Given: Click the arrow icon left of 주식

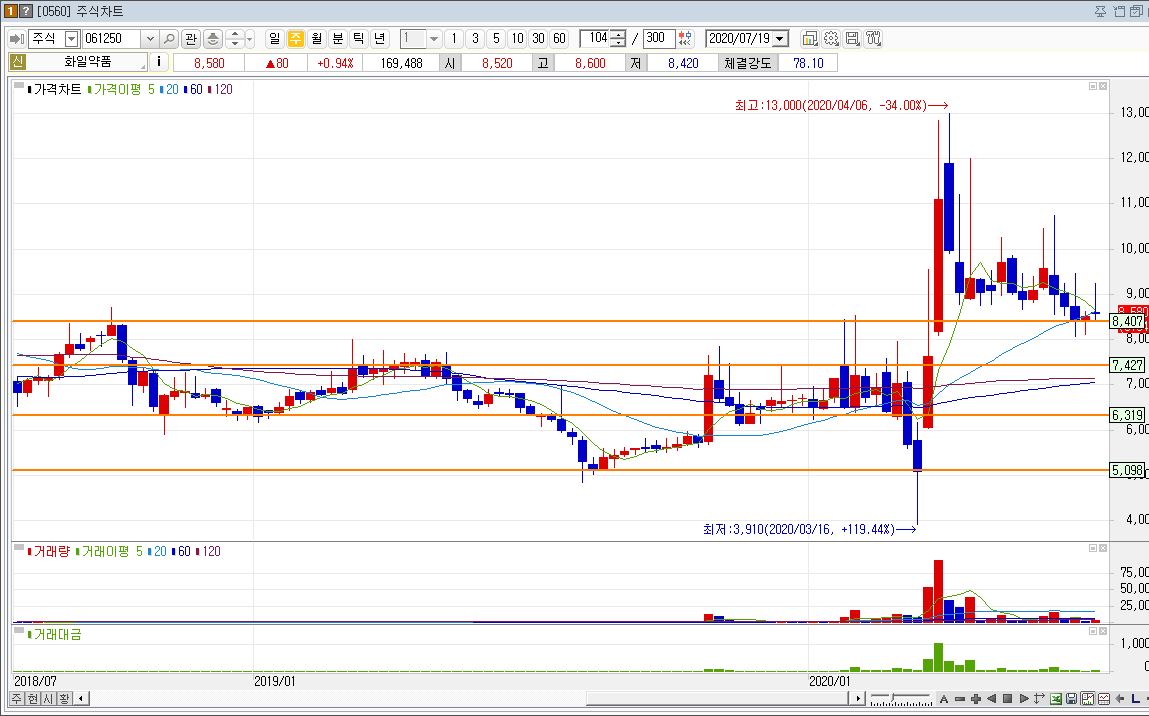Looking at the screenshot, I should (x=17, y=39).
